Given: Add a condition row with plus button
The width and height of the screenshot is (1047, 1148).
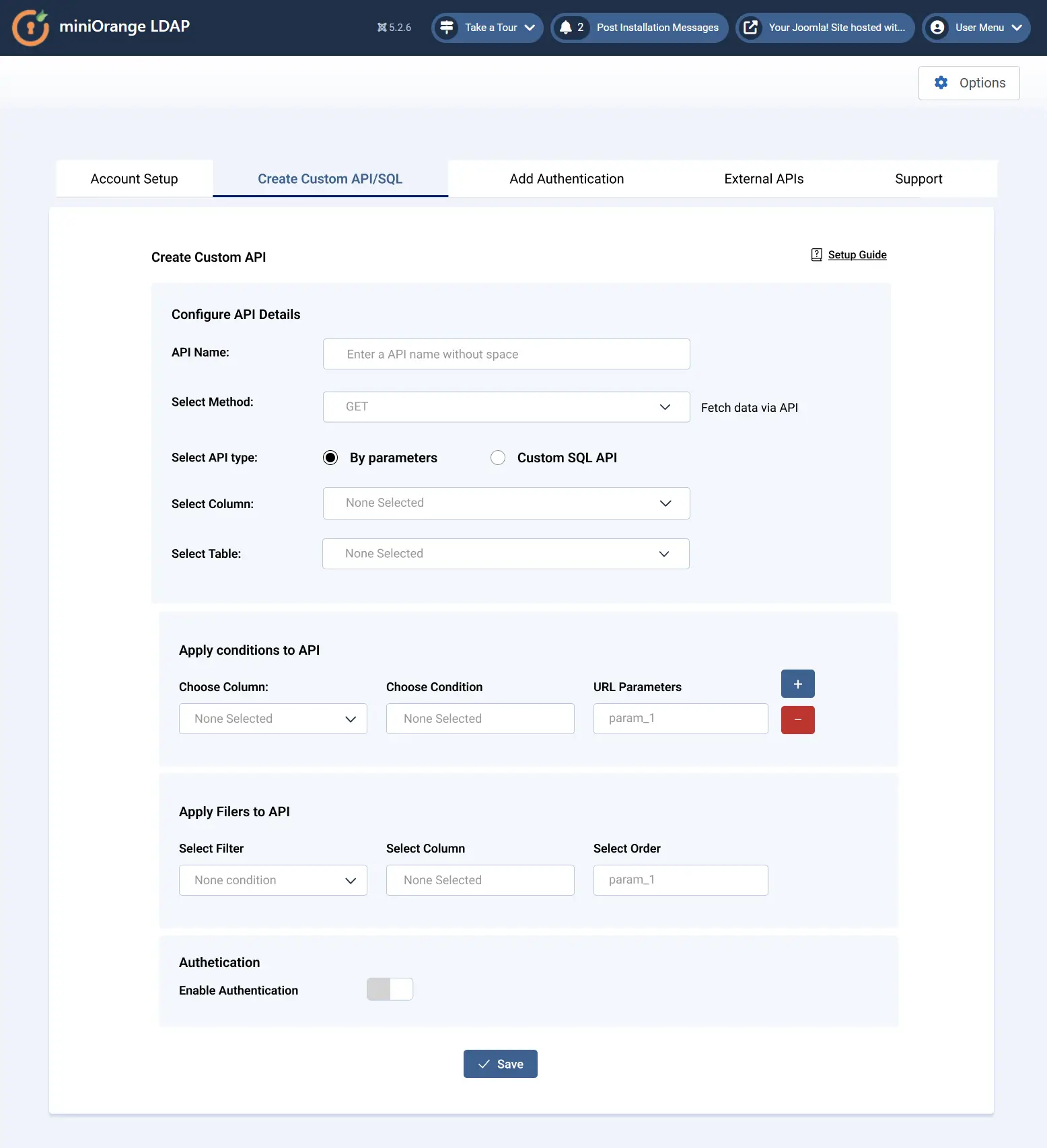Looking at the screenshot, I should [x=797, y=684].
